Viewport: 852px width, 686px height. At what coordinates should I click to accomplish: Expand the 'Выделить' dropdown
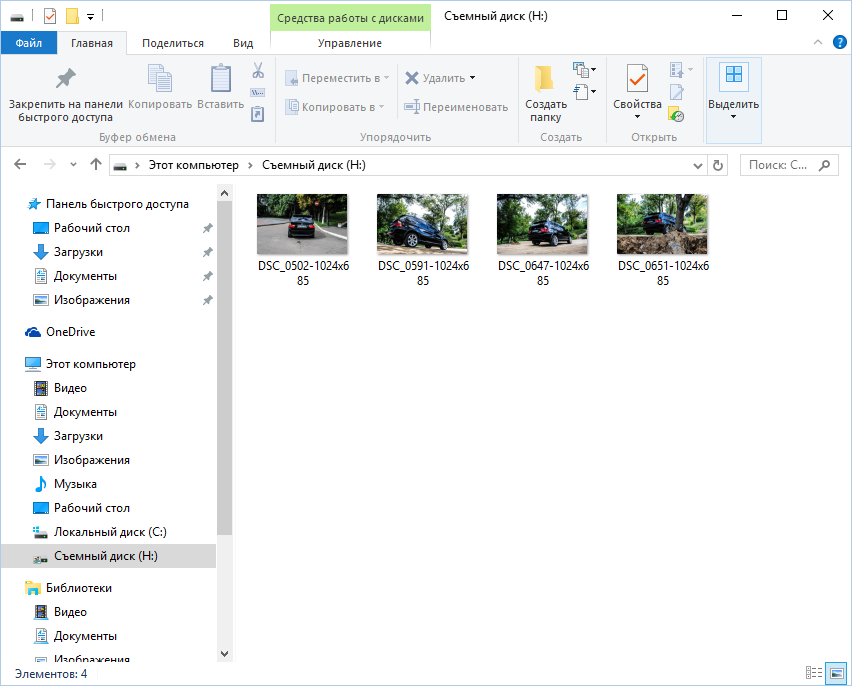pos(733,116)
